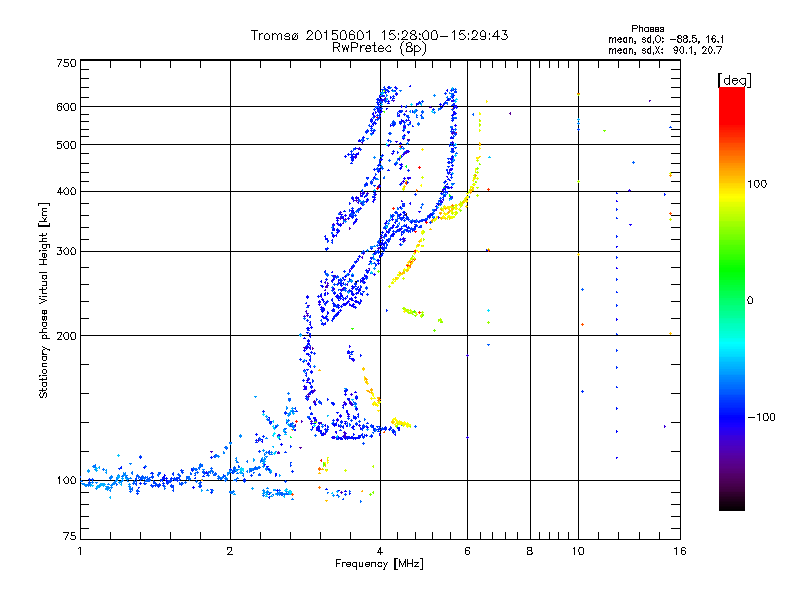This screenshot has width=800, height=600.
Task: Click the x-axis tick label "10"
Action: pos(578,551)
